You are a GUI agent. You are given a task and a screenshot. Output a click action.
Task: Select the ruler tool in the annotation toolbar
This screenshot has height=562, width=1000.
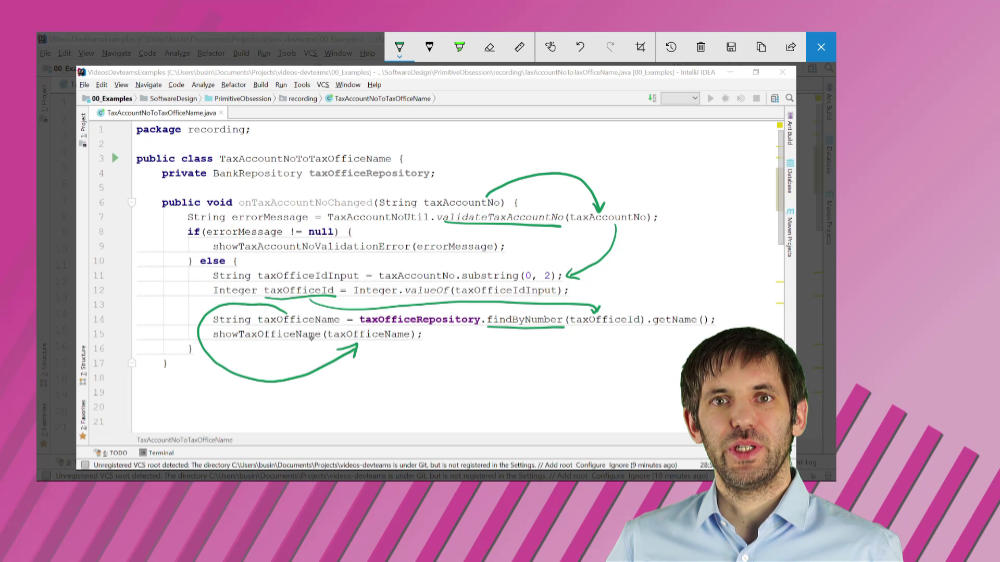(x=519, y=47)
